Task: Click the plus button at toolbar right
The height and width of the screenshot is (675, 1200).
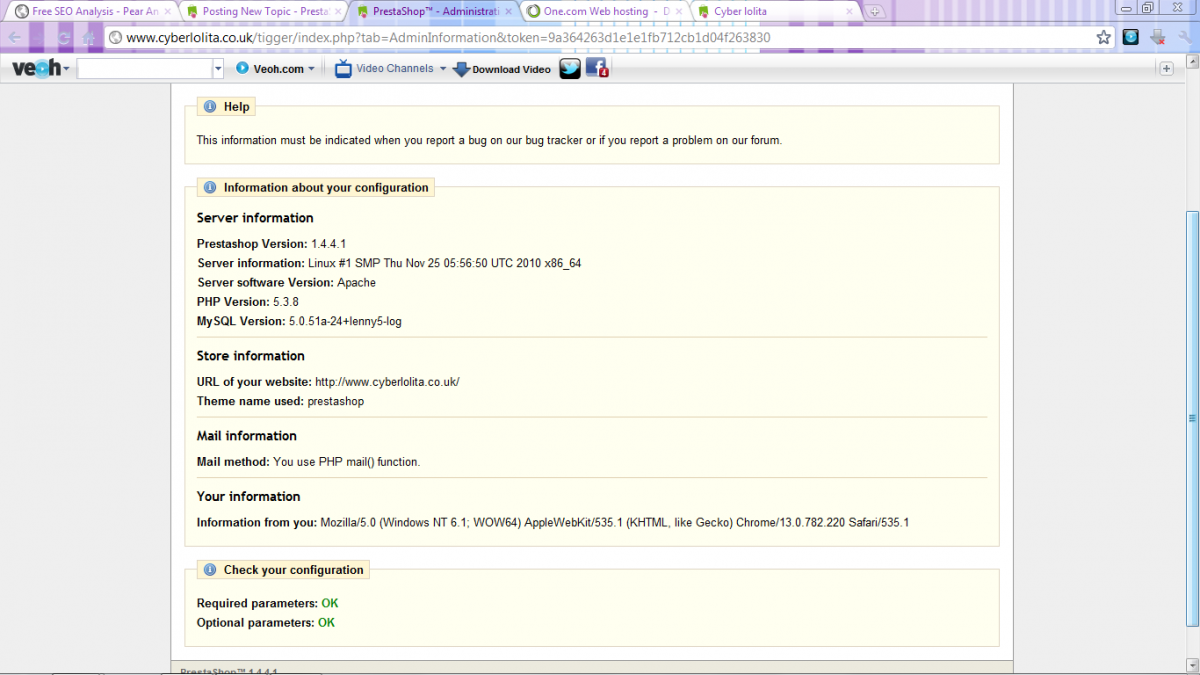Action: point(1166,68)
